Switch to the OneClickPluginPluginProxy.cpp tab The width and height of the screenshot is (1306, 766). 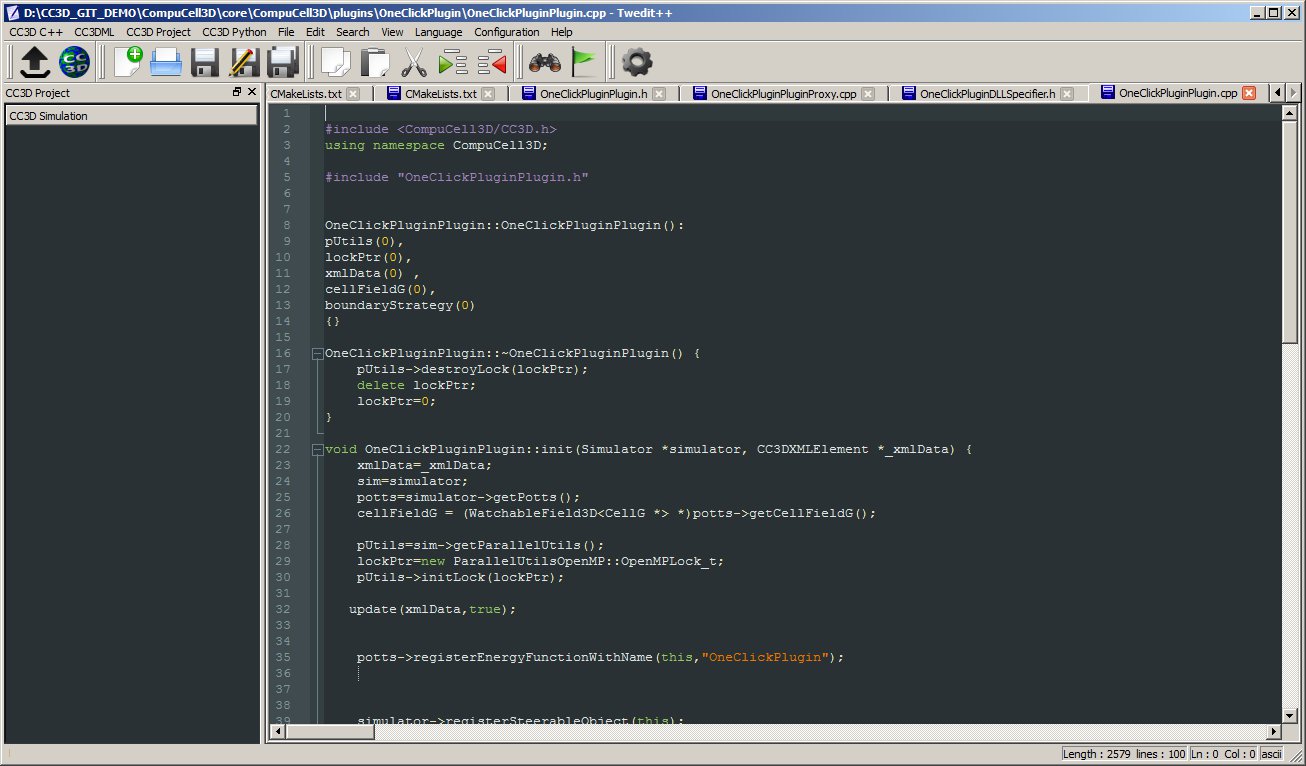tap(783, 94)
